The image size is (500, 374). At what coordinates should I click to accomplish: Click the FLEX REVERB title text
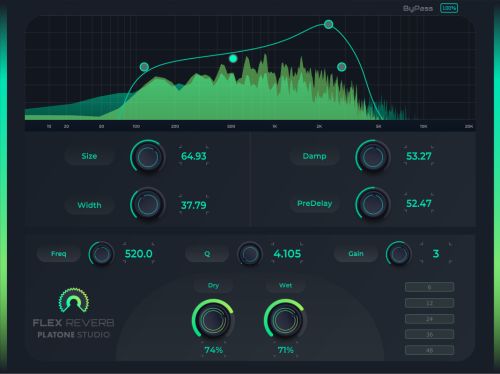73,323
